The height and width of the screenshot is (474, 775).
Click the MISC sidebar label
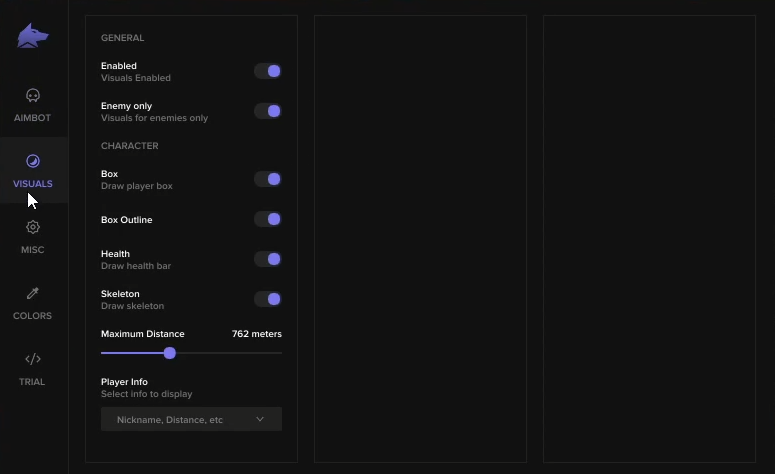tap(32, 250)
